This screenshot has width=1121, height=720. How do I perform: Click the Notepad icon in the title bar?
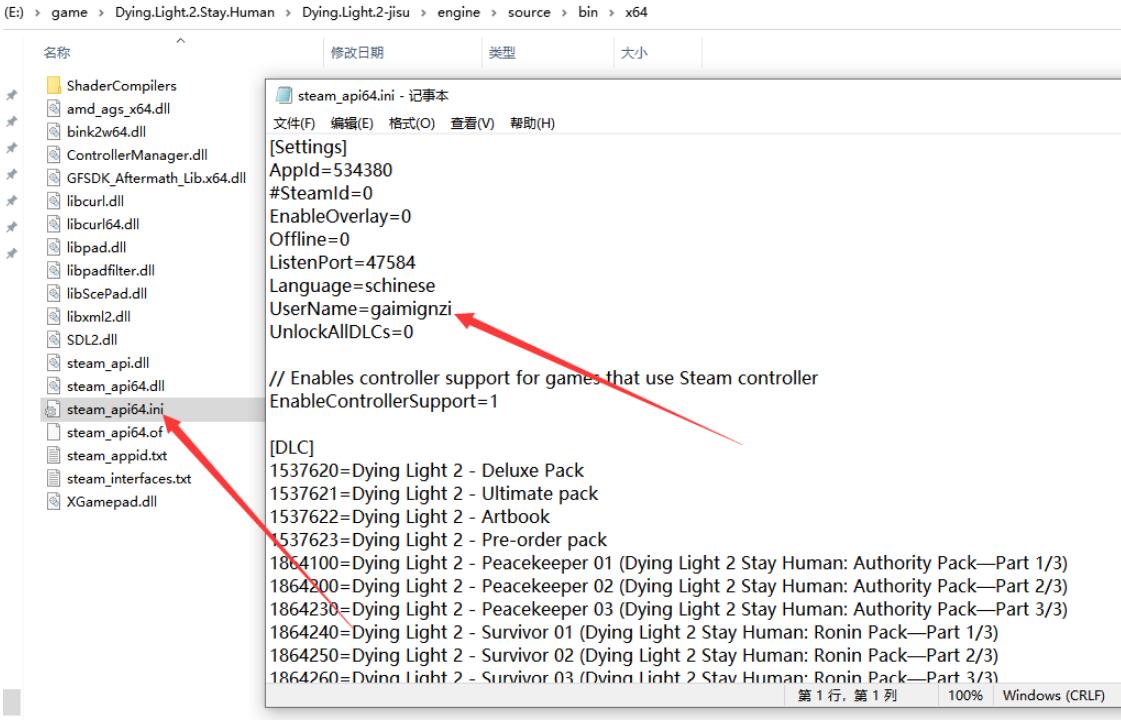tap(284, 96)
